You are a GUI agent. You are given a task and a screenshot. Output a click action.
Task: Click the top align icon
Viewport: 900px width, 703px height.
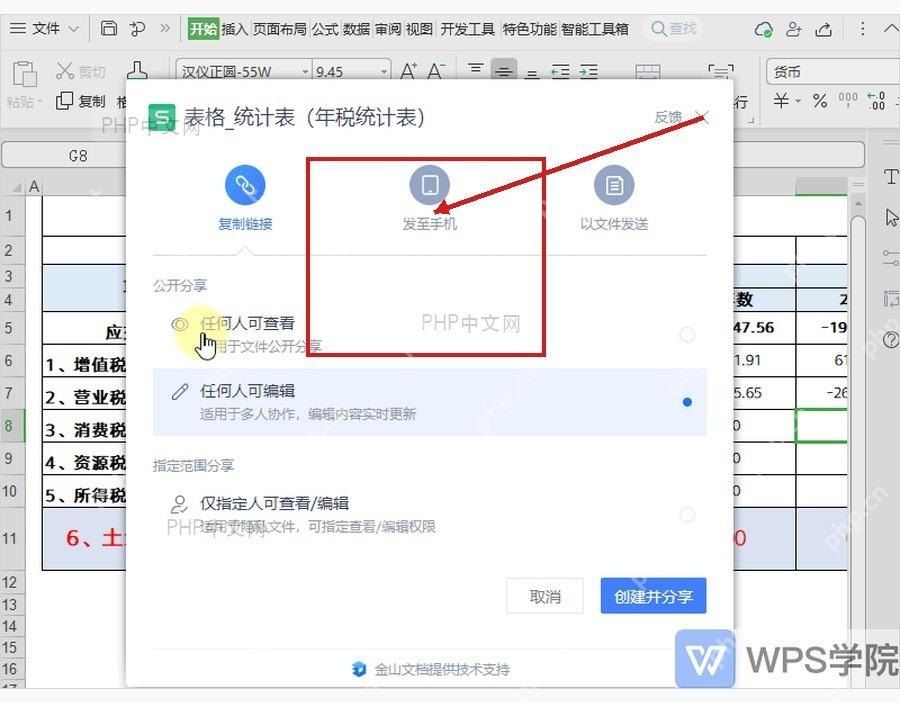click(475, 70)
